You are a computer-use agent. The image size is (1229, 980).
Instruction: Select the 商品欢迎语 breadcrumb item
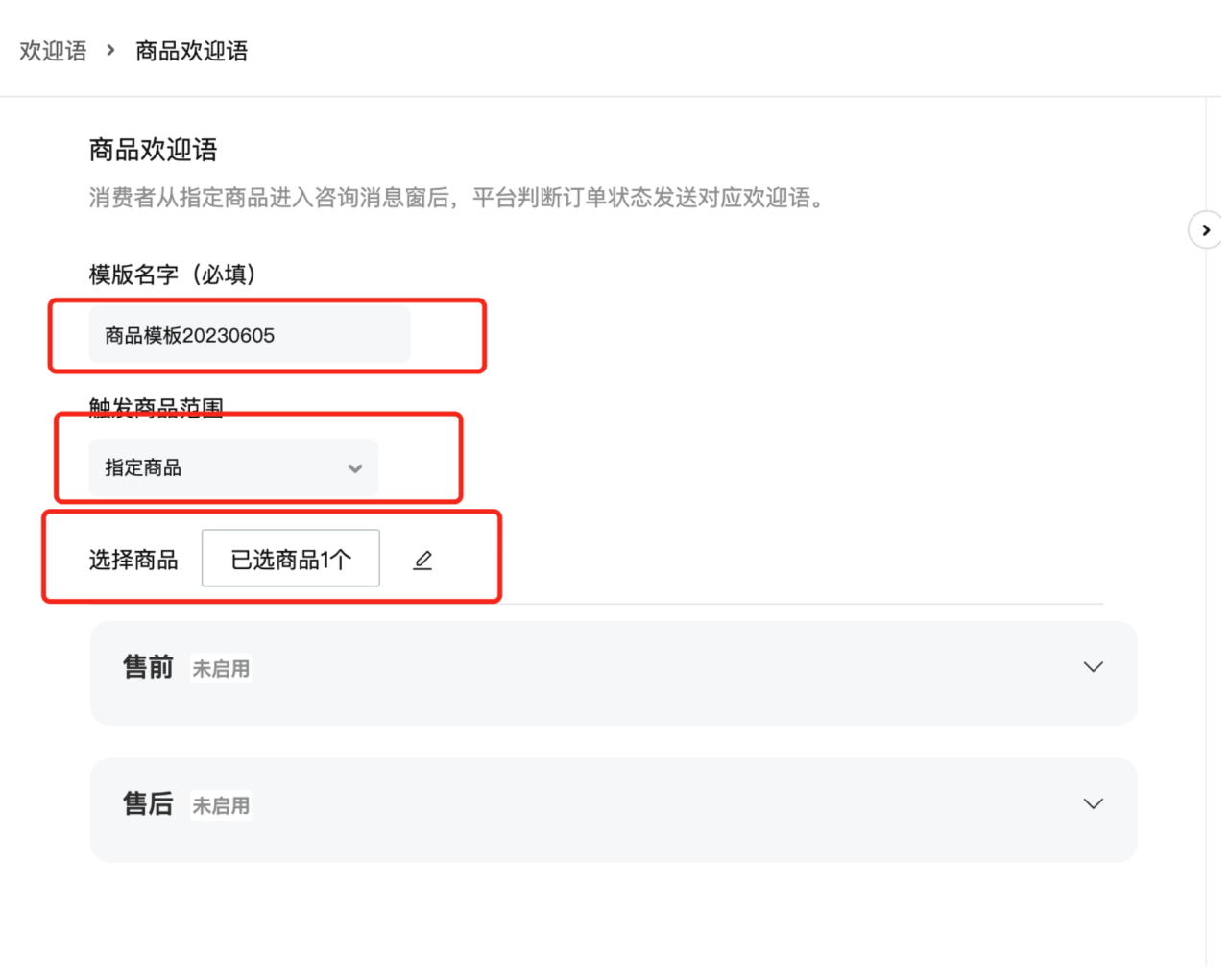(x=191, y=51)
